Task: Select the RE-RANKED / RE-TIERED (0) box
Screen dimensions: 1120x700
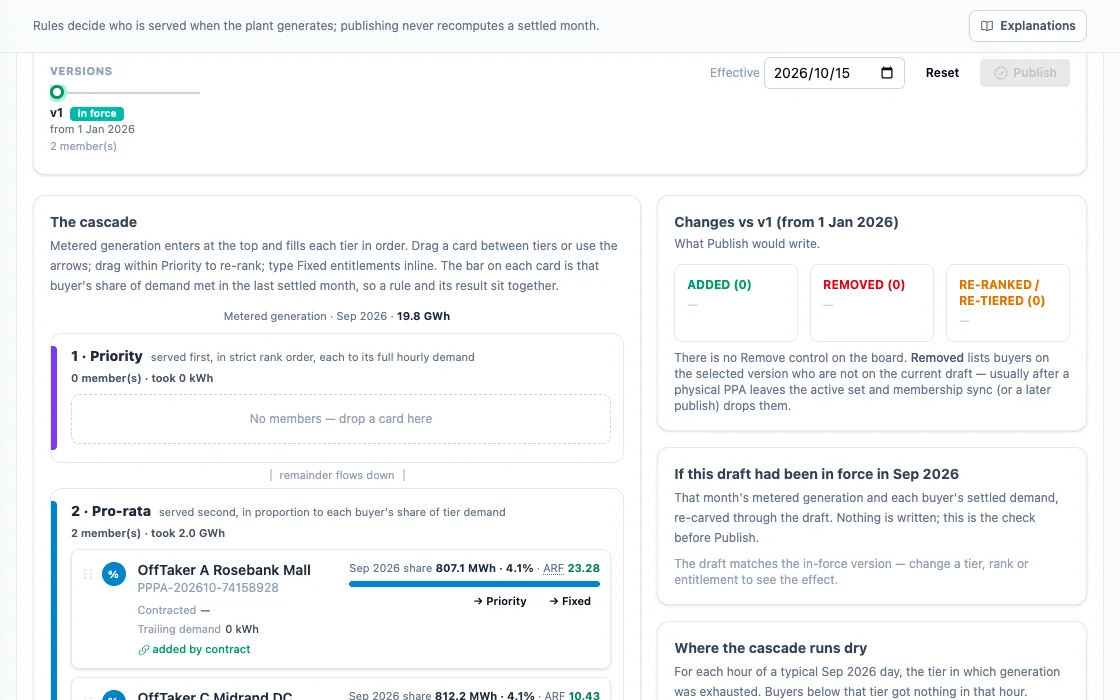Action: [1007, 303]
